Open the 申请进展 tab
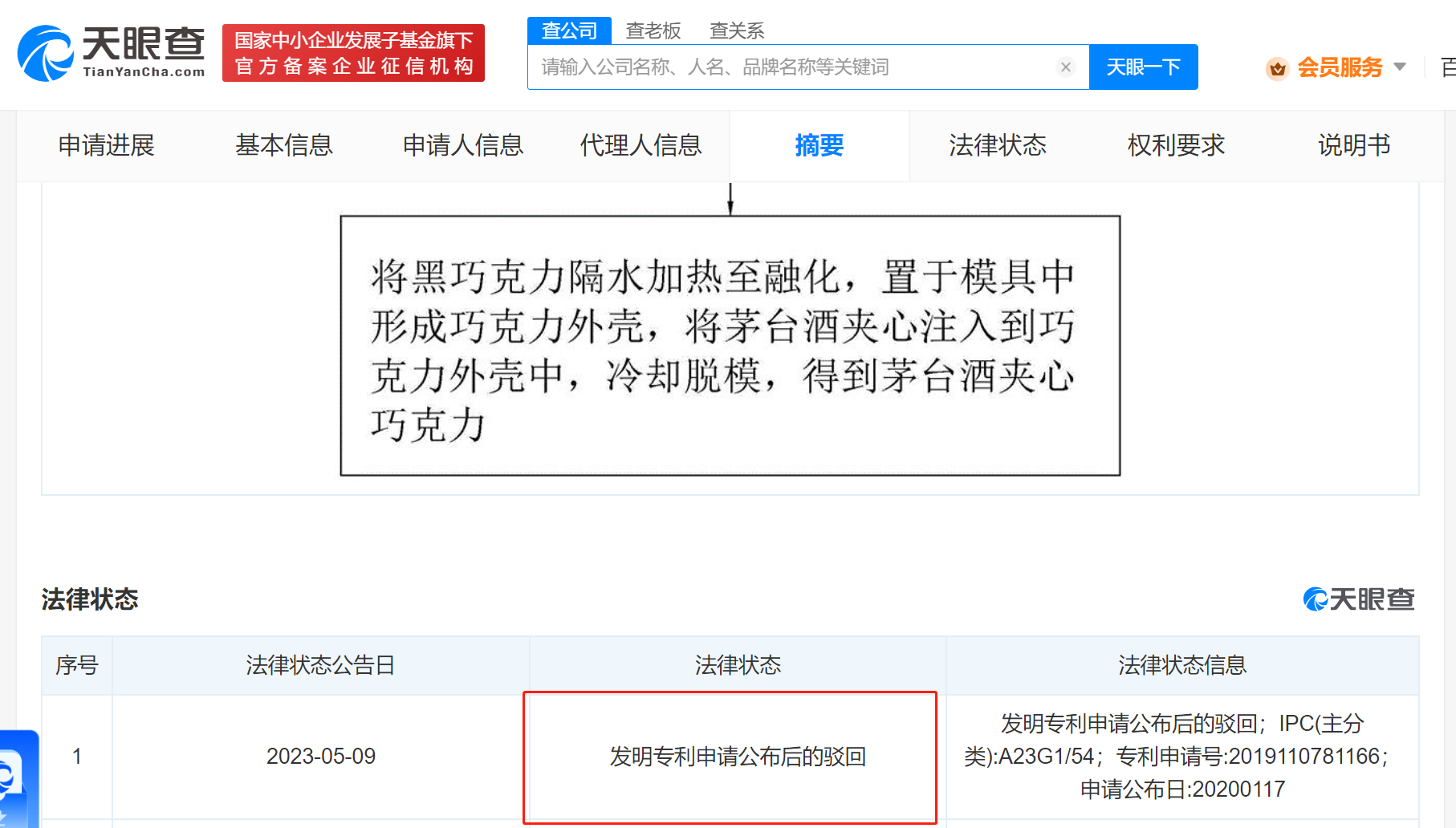The width and height of the screenshot is (1456, 828). click(x=105, y=145)
